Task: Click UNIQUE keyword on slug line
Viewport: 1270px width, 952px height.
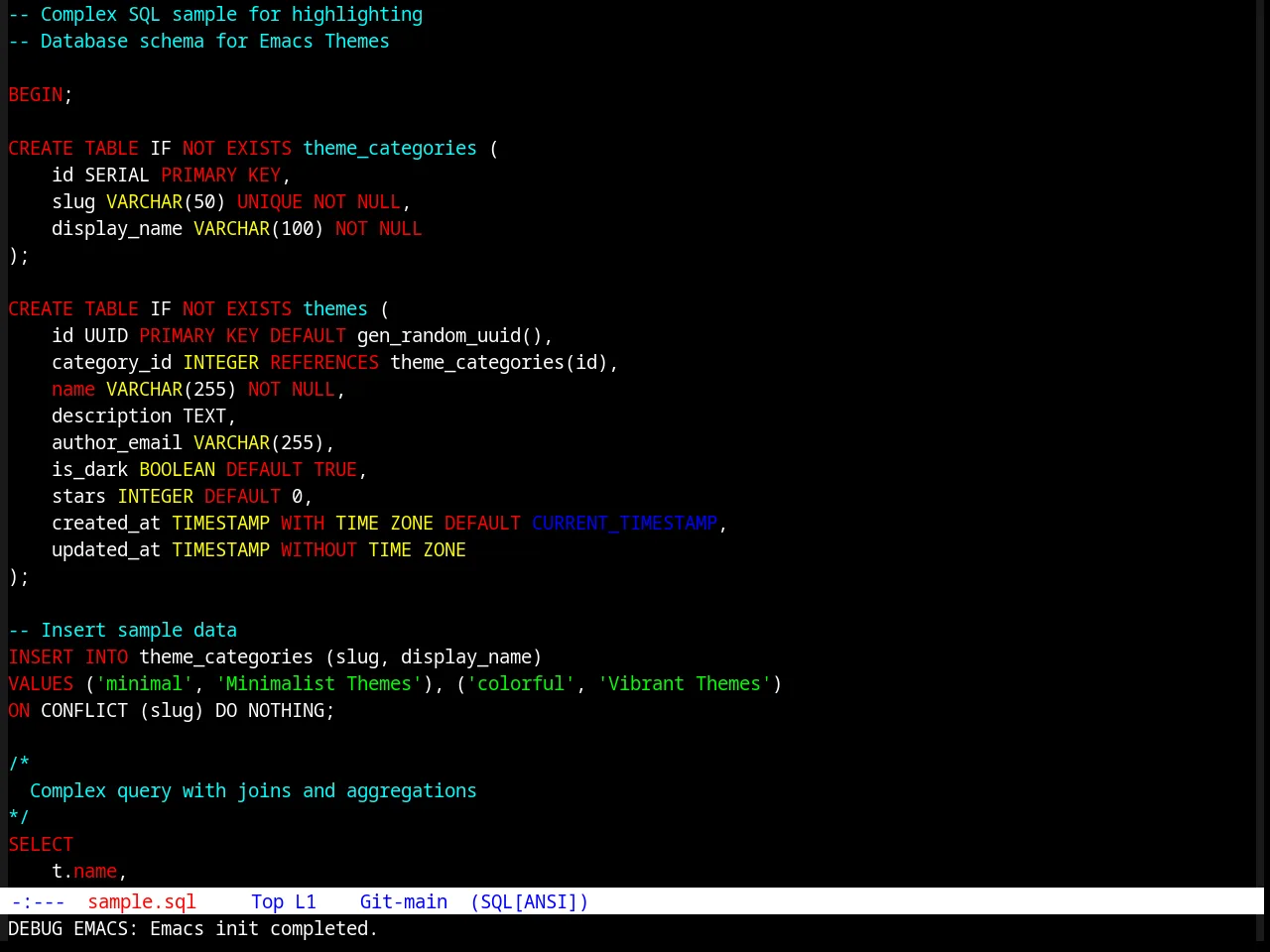Action: point(270,201)
